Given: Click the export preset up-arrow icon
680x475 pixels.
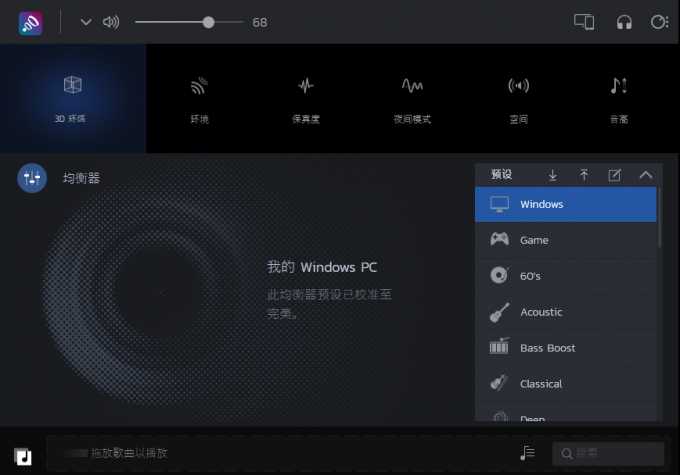Looking at the screenshot, I should 584,175.
